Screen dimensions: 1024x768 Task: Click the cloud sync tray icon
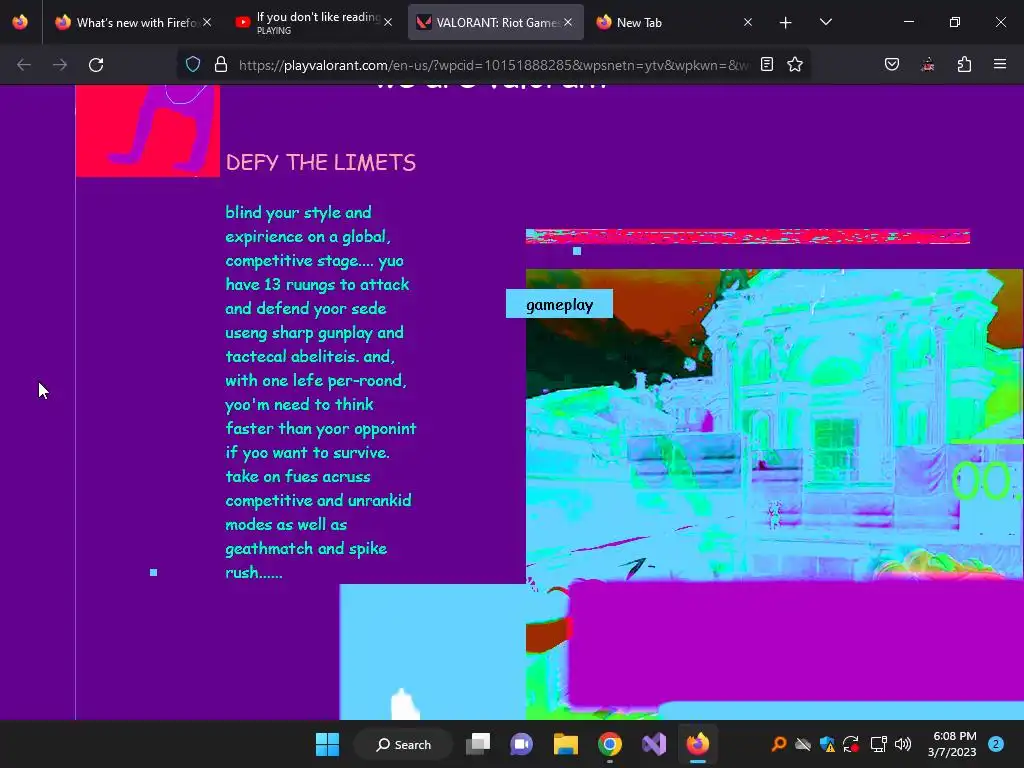pyautogui.click(x=803, y=744)
